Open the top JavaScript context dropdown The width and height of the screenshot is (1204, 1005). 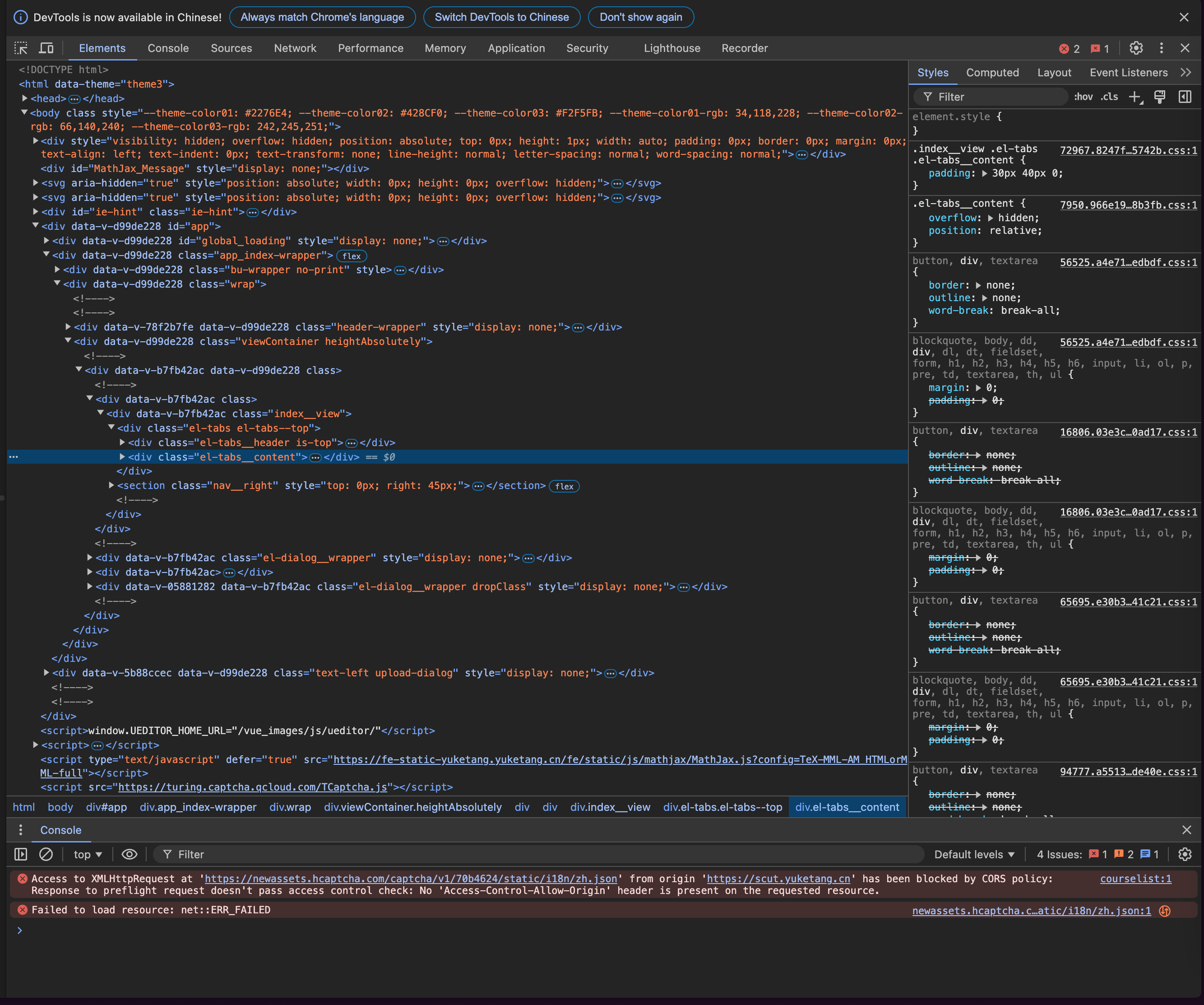click(88, 854)
